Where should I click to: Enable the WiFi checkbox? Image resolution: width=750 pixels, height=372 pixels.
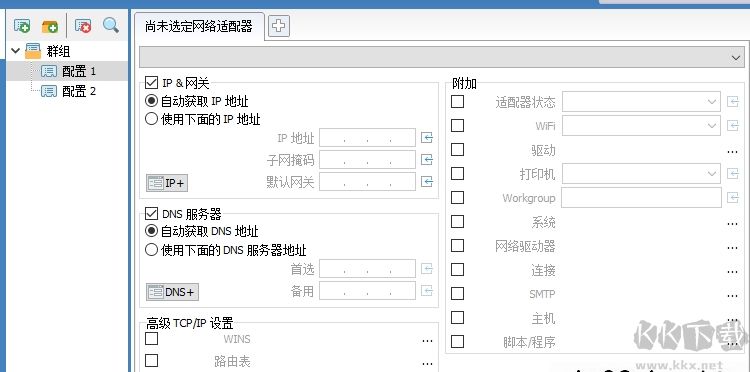[x=458, y=125]
